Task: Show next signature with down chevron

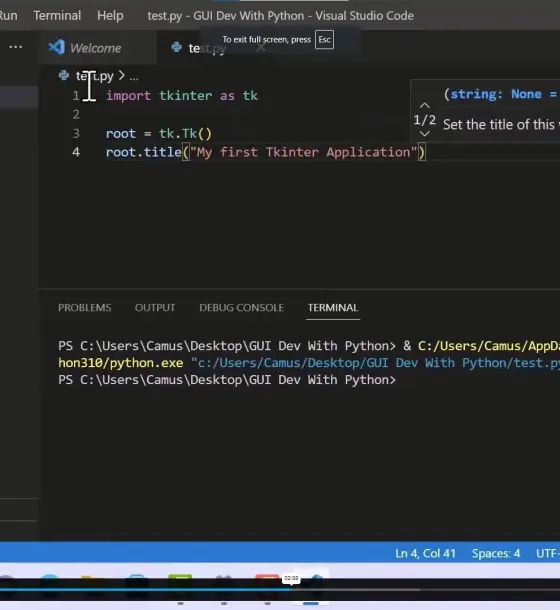Action: point(425,134)
